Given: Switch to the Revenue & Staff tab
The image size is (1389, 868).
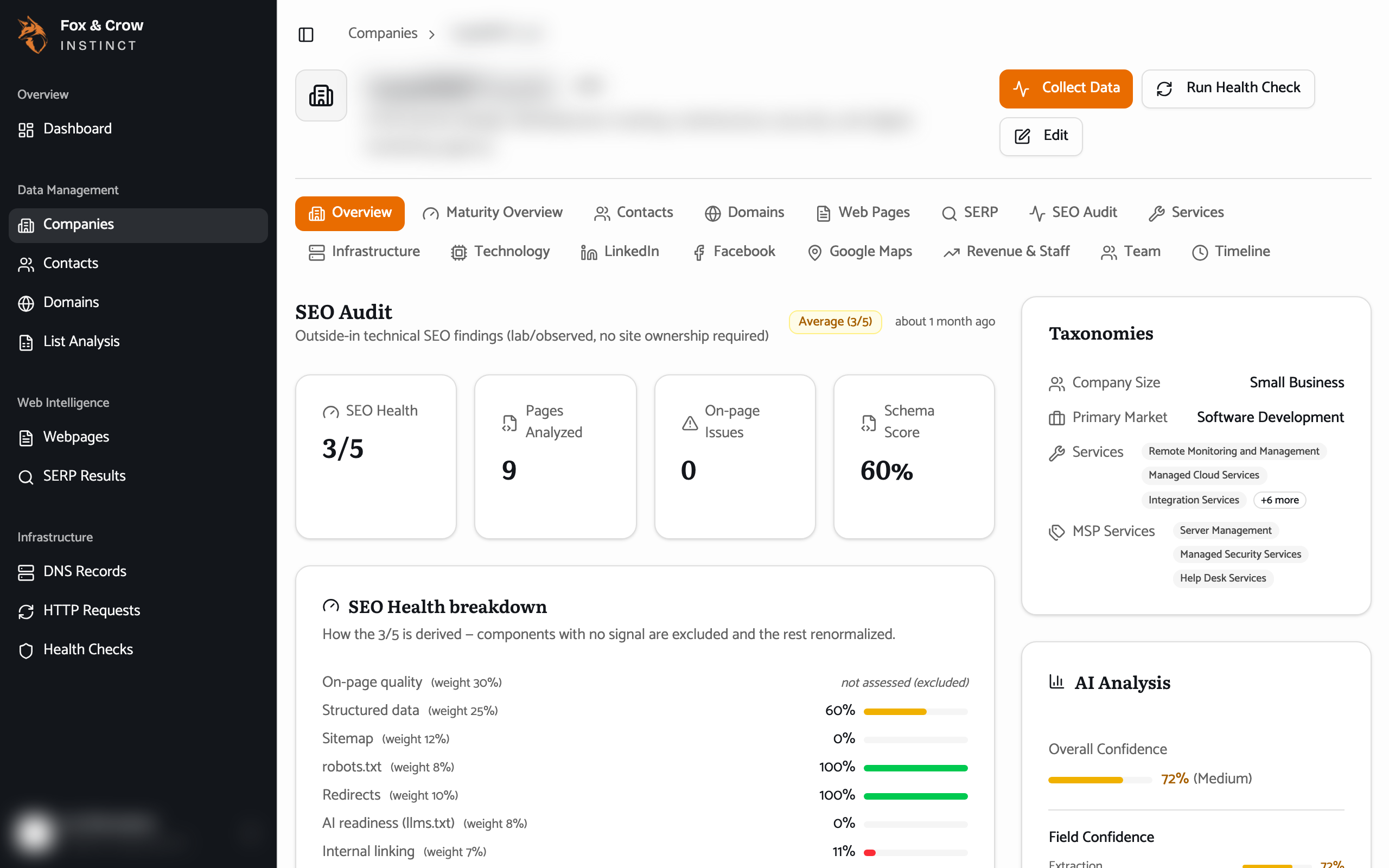Looking at the screenshot, I should [x=1006, y=253].
